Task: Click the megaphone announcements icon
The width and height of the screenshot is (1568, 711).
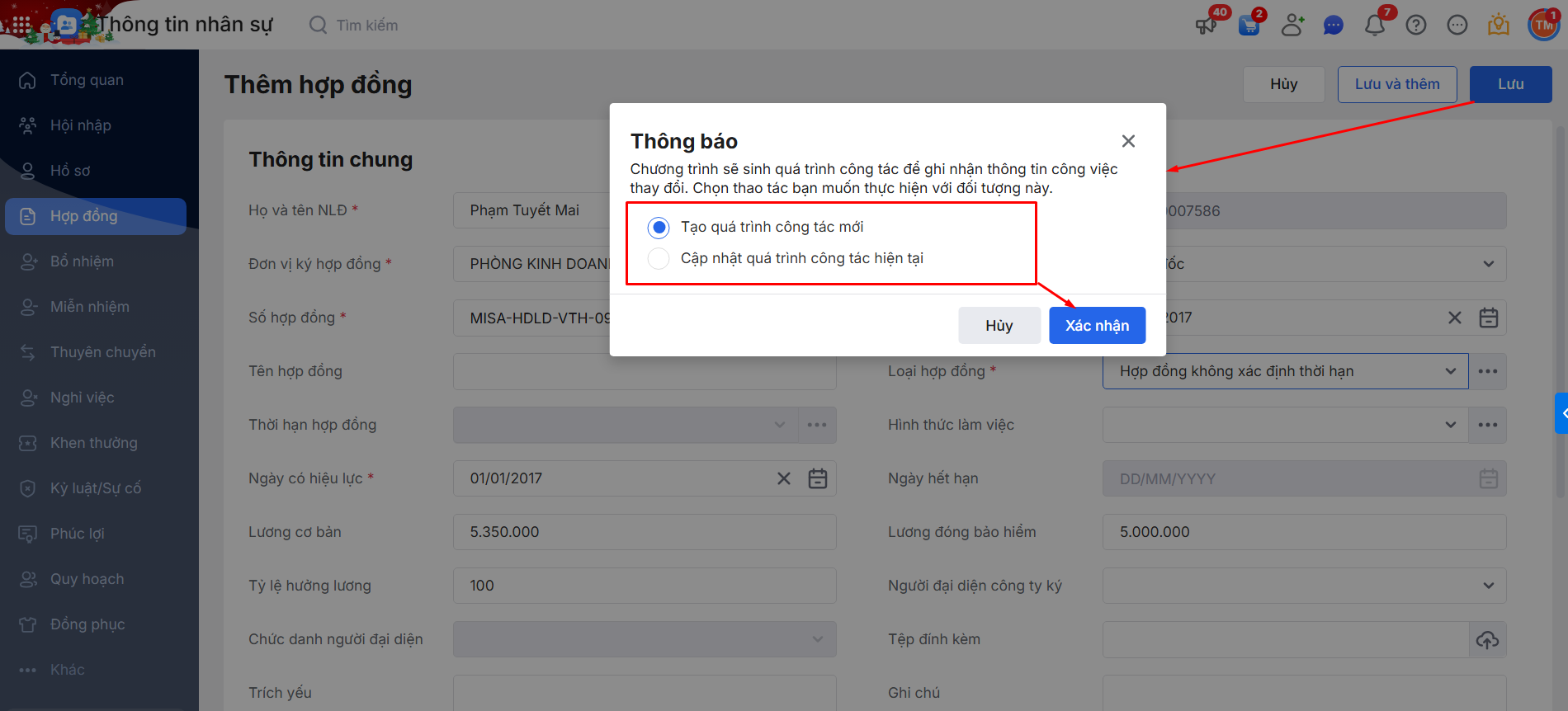Action: coord(1207,25)
